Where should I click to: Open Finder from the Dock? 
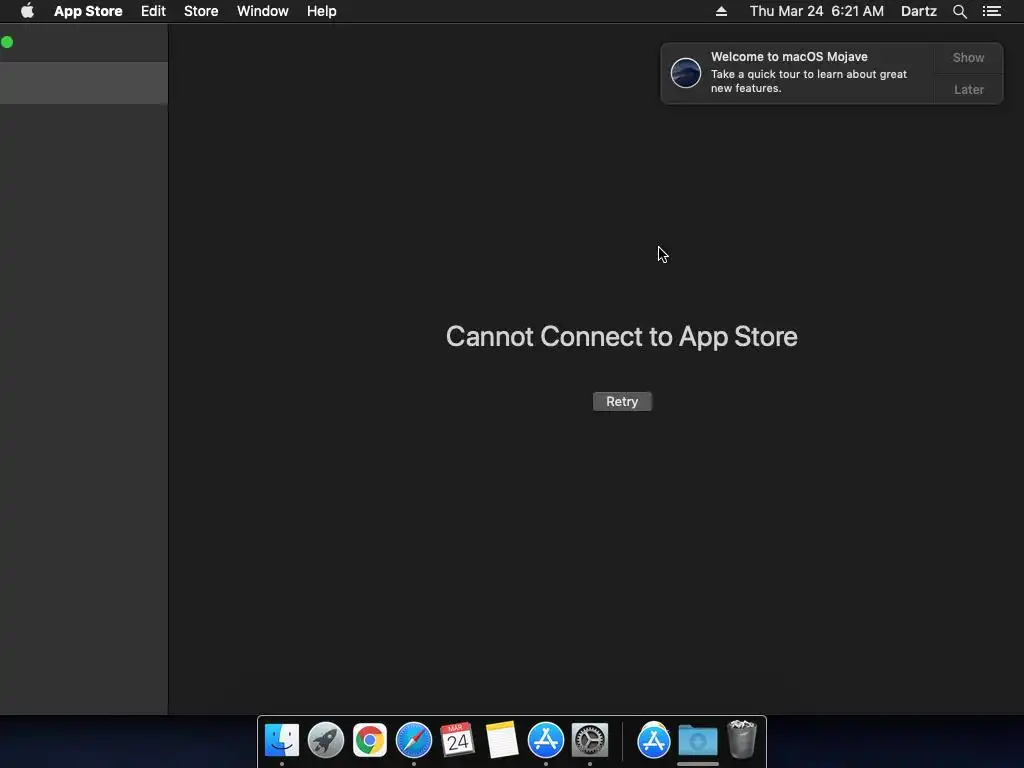(282, 740)
